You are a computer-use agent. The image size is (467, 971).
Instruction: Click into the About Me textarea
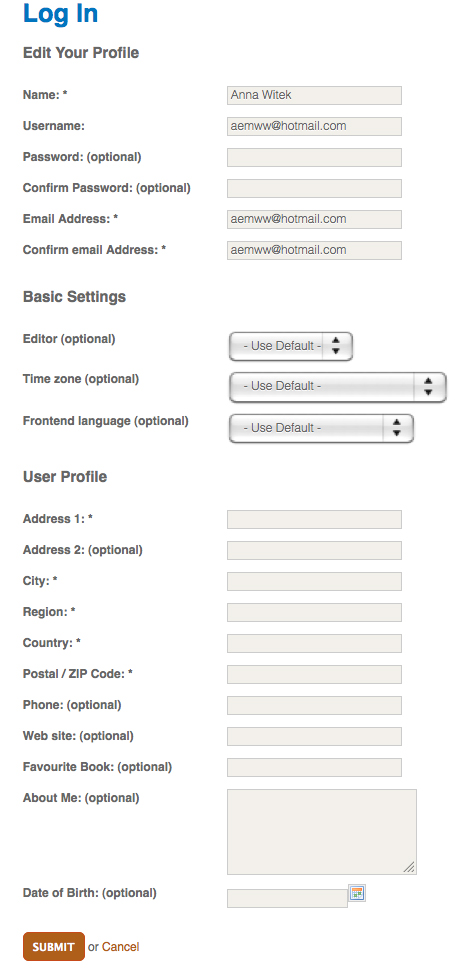click(321, 832)
